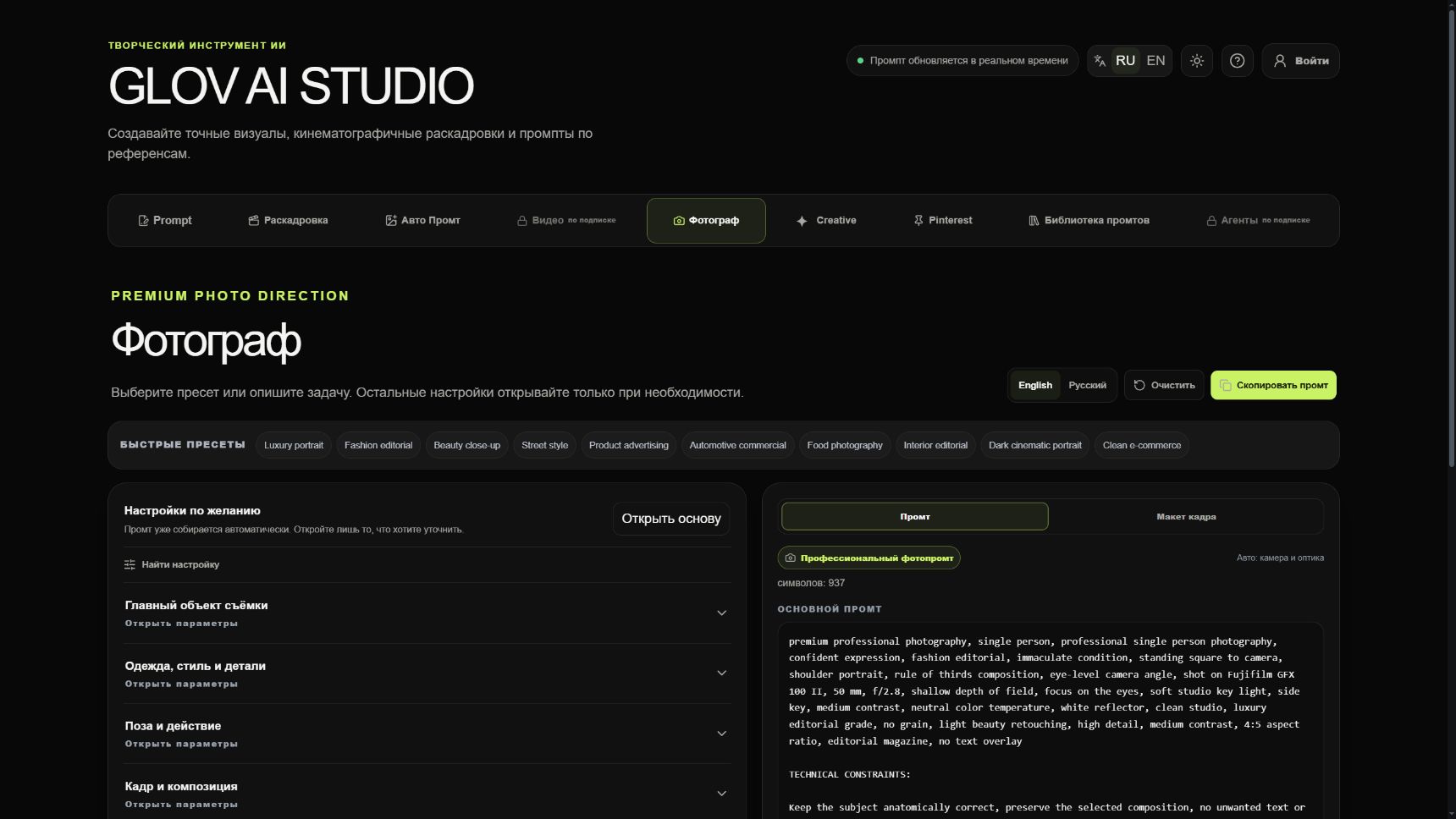Open the locked Агенты tab

click(1258, 220)
